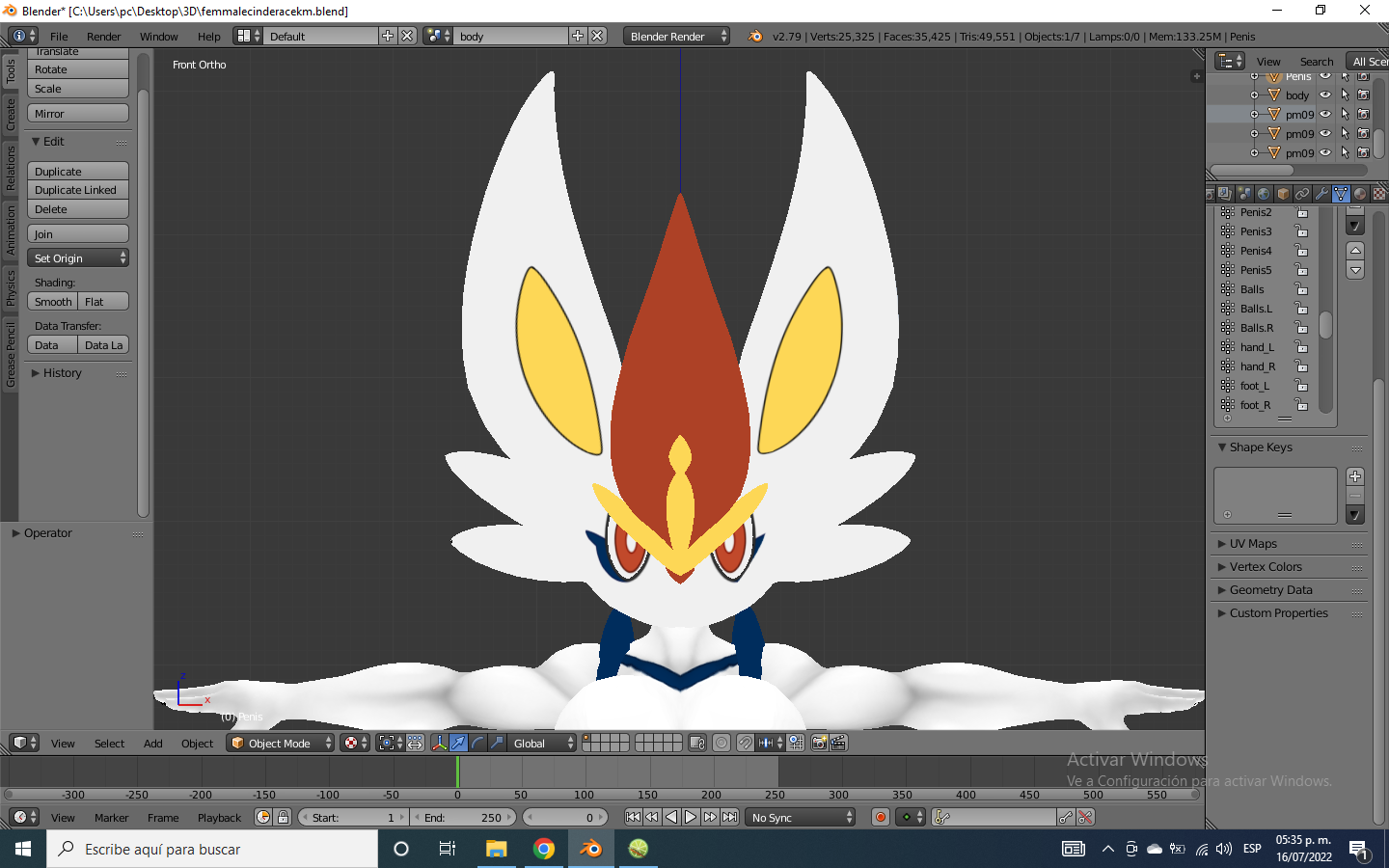Expand the body object tree node
The width and height of the screenshot is (1389, 868).
click(1254, 95)
